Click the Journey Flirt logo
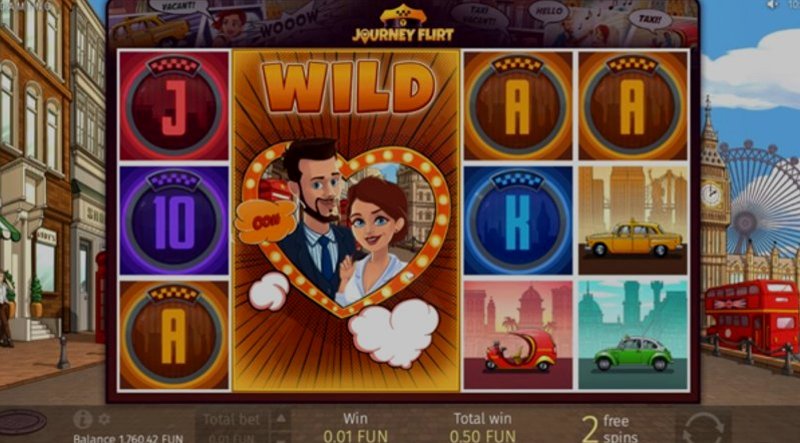800x443 pixels. [x=403, y=24]
